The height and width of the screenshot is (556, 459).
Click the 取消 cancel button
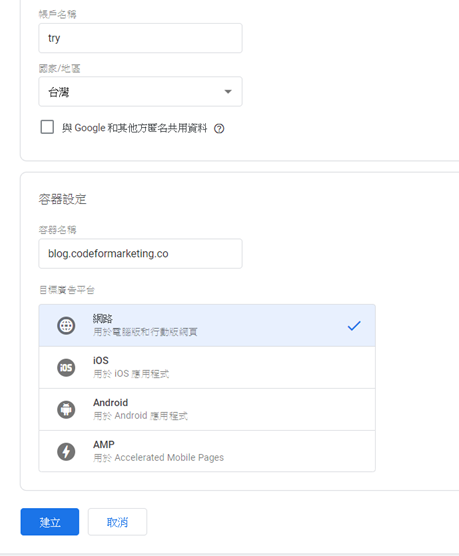(117, 522)
